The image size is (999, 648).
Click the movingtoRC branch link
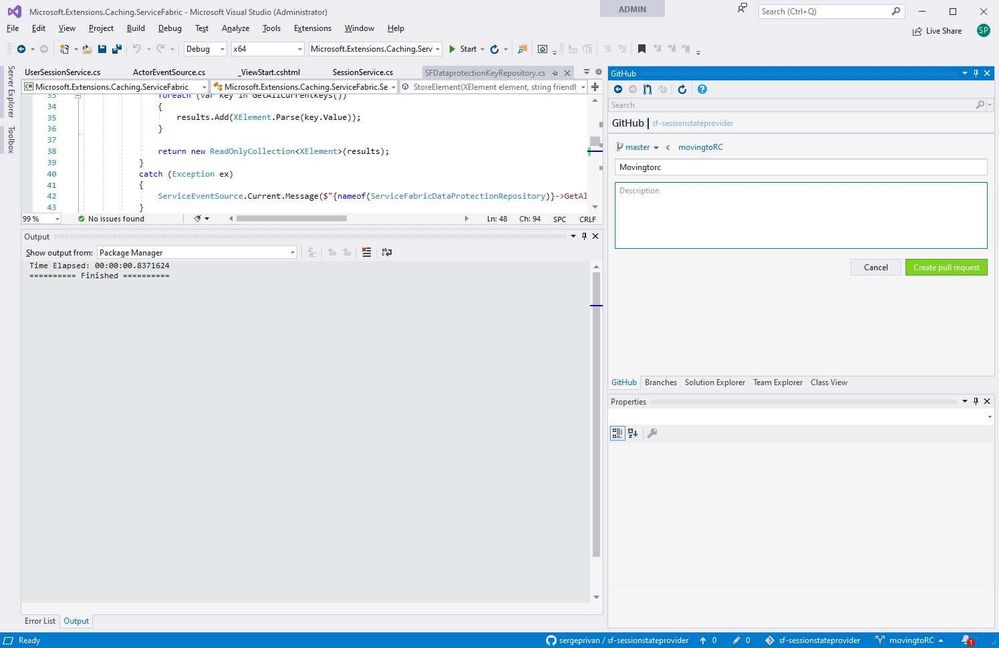(x=700, y=147)
